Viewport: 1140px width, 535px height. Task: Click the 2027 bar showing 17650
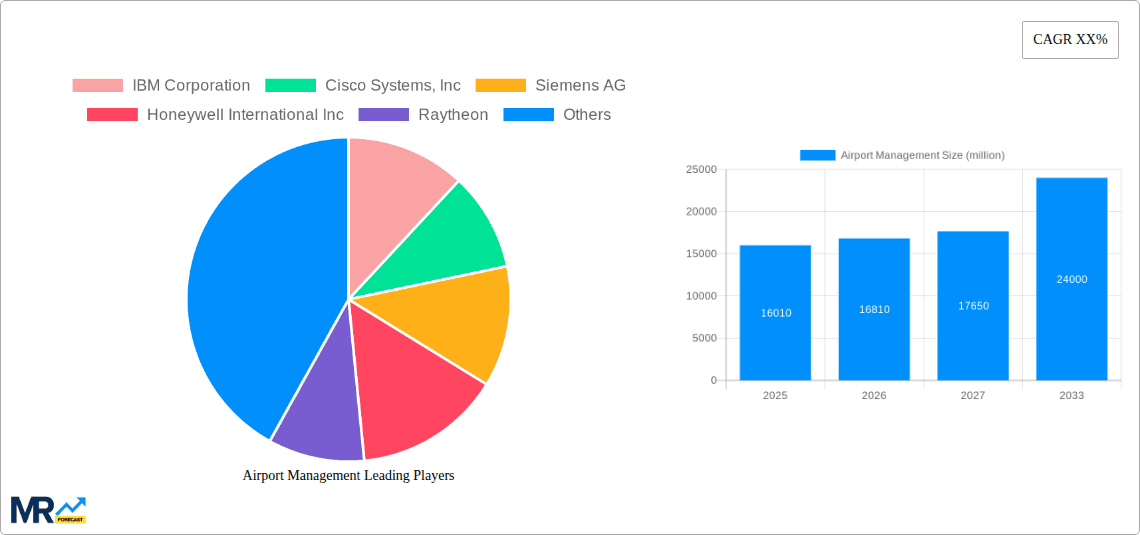(973, 305)
